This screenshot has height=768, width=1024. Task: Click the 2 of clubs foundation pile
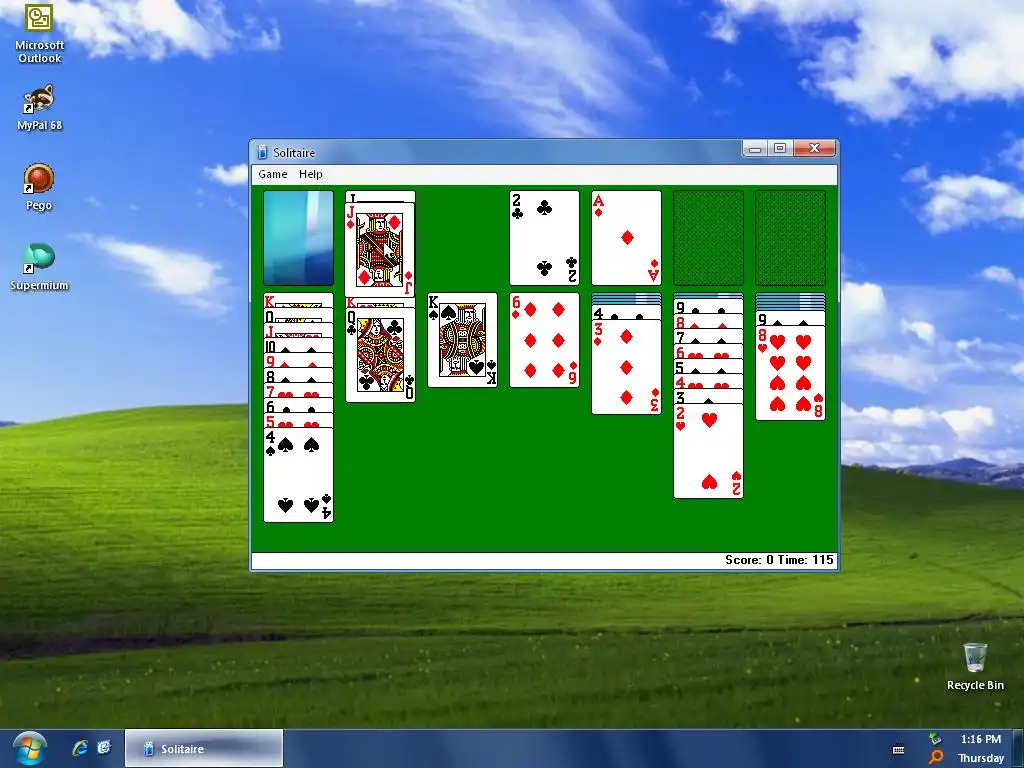544,238
